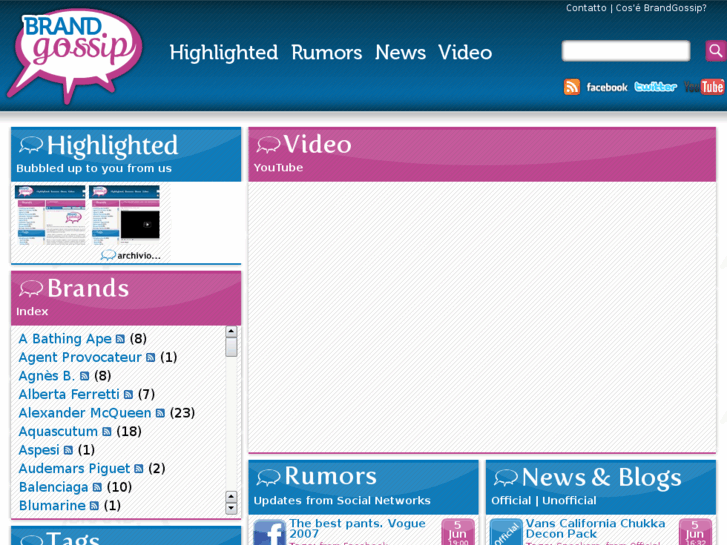This screenshot has width=727, height=545.
Task: Open the Agnès B. brand
Action: 46,376
